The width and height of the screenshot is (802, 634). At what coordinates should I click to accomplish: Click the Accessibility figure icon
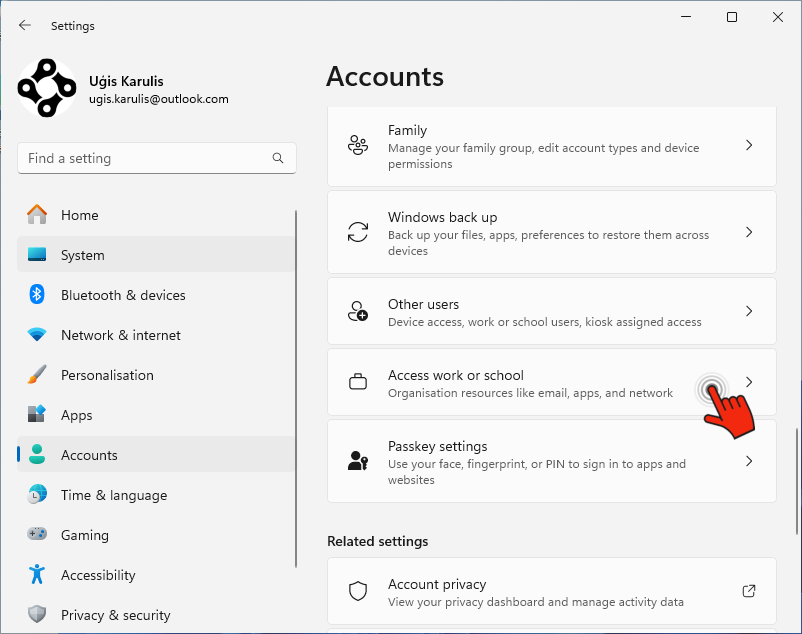pos(37,575)
